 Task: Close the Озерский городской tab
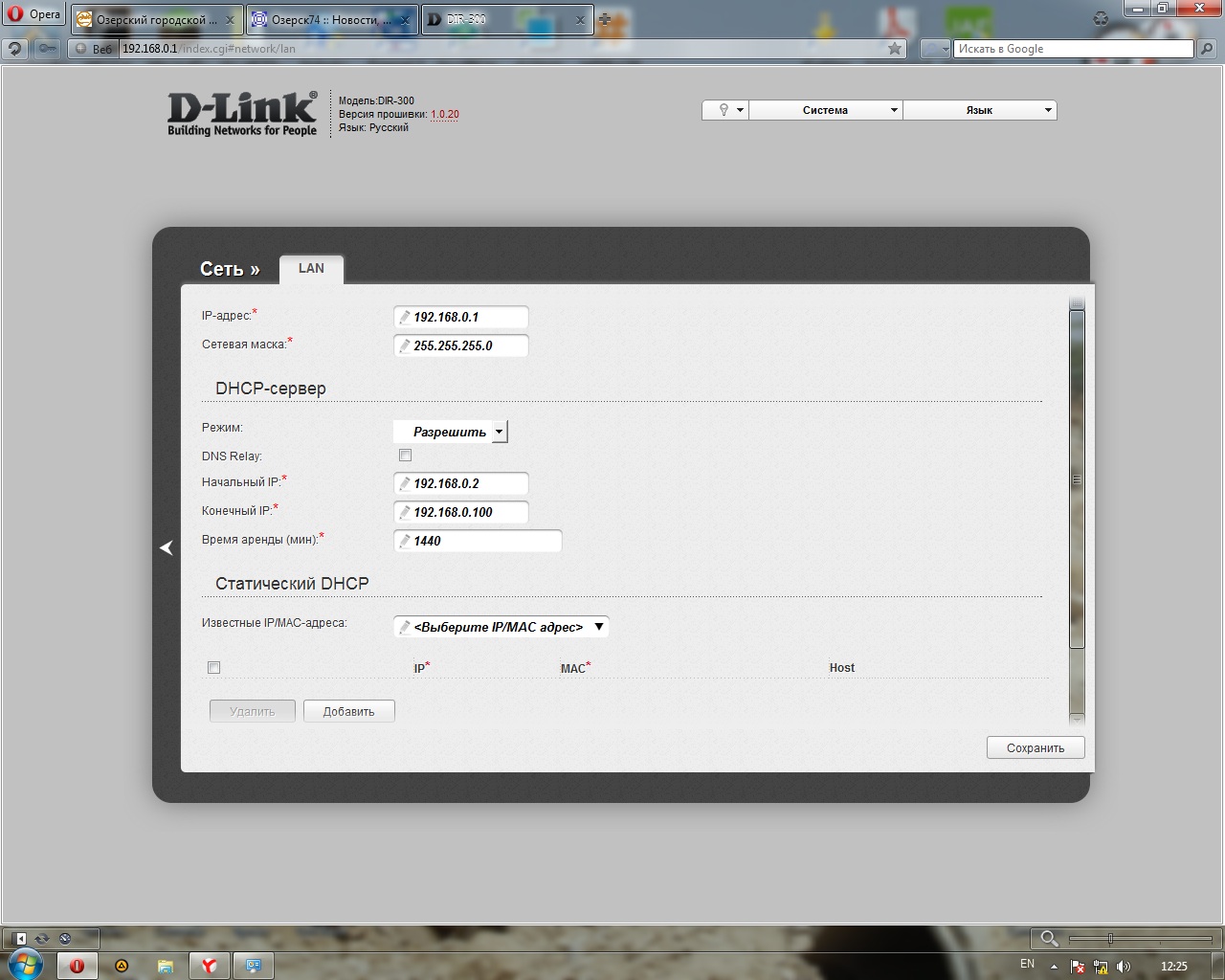point(230,20)
